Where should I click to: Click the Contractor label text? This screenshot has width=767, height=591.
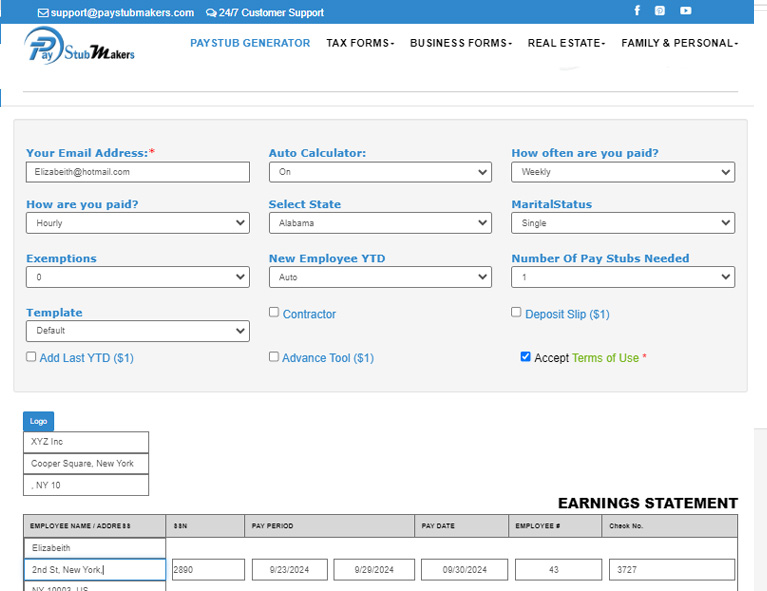[x=309, y=314]
